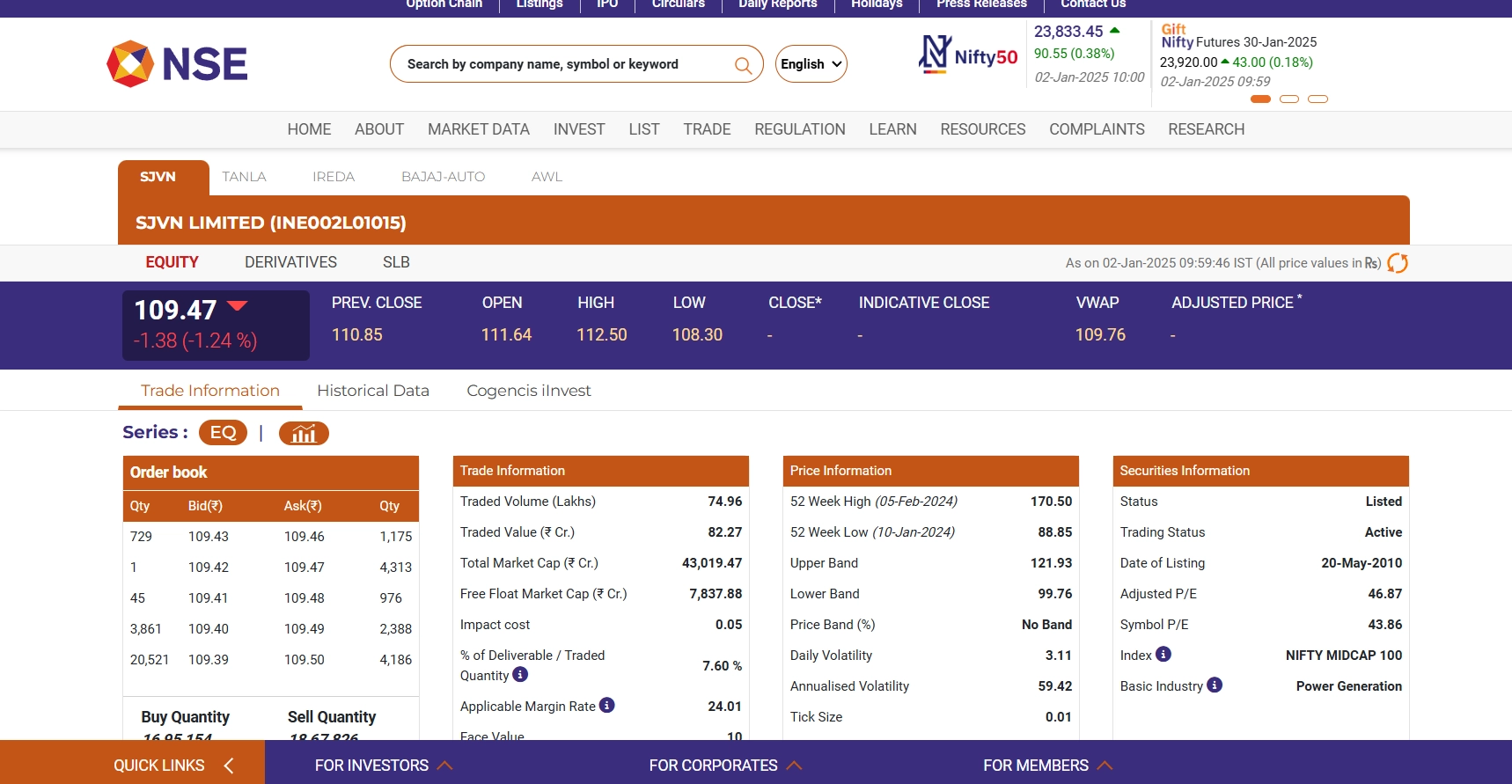Click the search magnifier icon
Screen dimensions: 1512x784
pyautogui.click(x=743, y=65)
